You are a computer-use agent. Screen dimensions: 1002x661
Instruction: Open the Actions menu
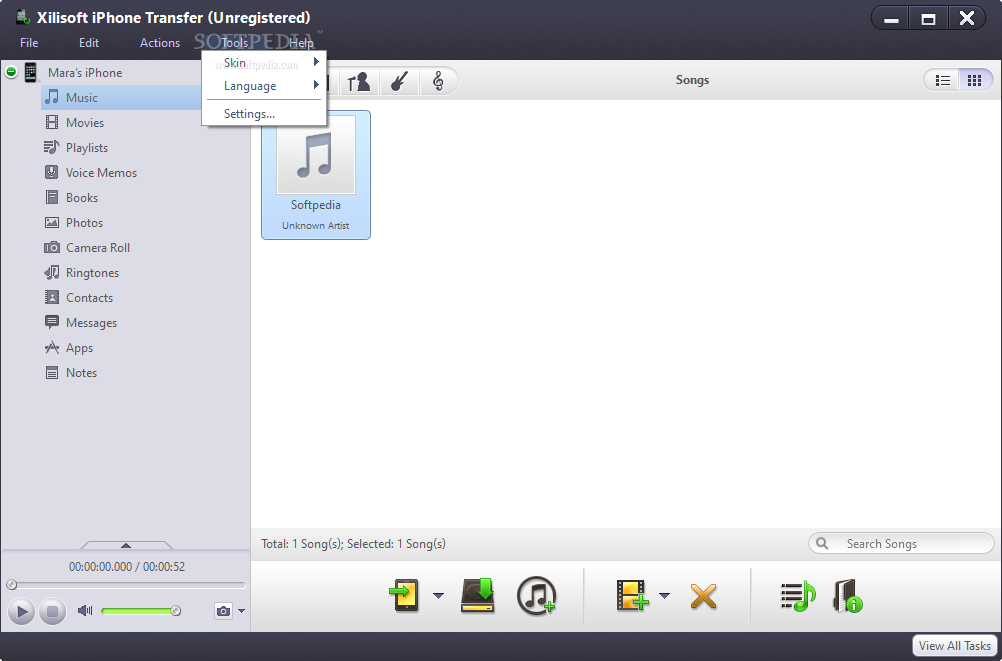click(x=160, y=43)
